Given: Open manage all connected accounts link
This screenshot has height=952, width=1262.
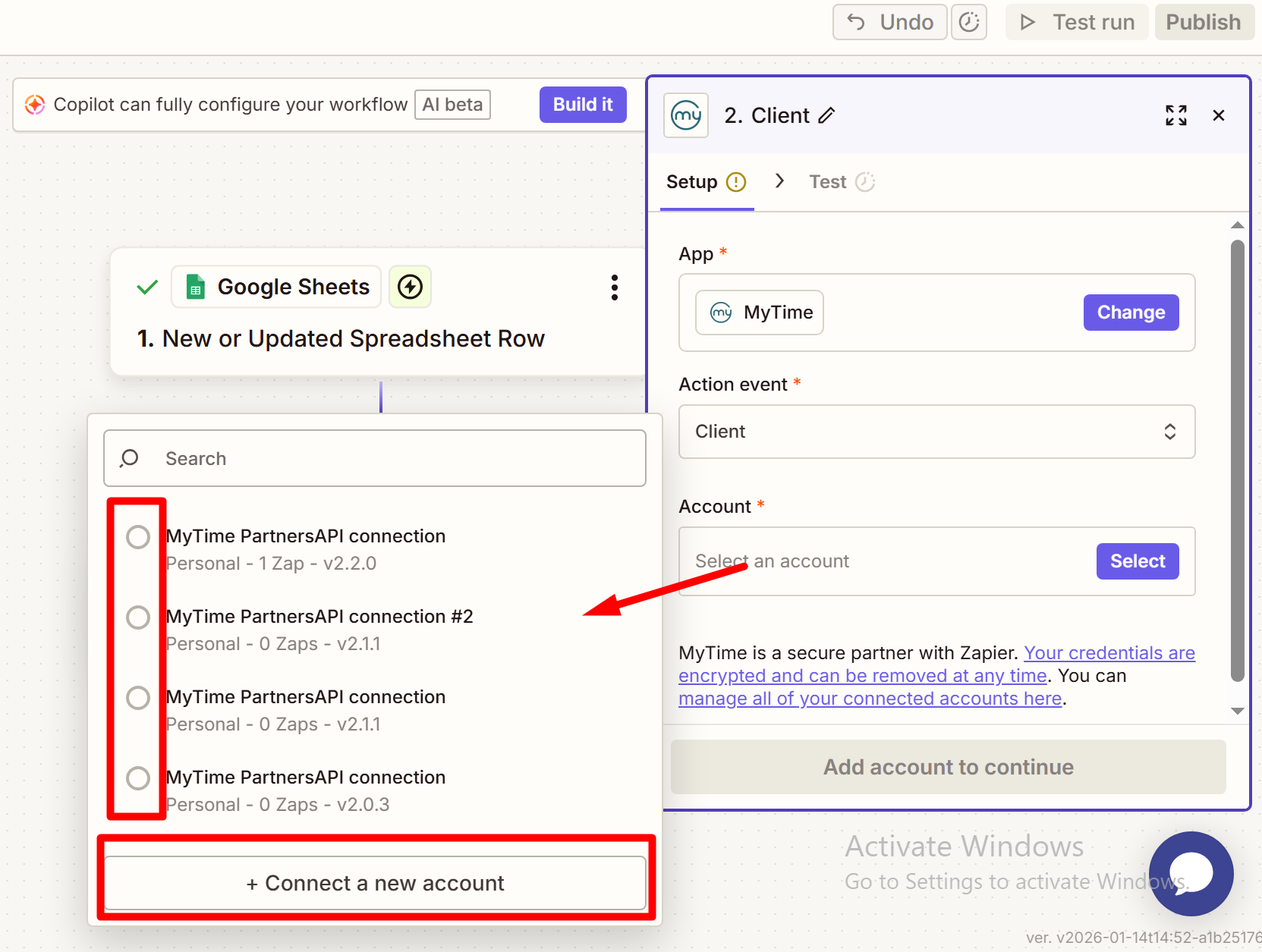Looking at the screenshot, I should point(870,699).
